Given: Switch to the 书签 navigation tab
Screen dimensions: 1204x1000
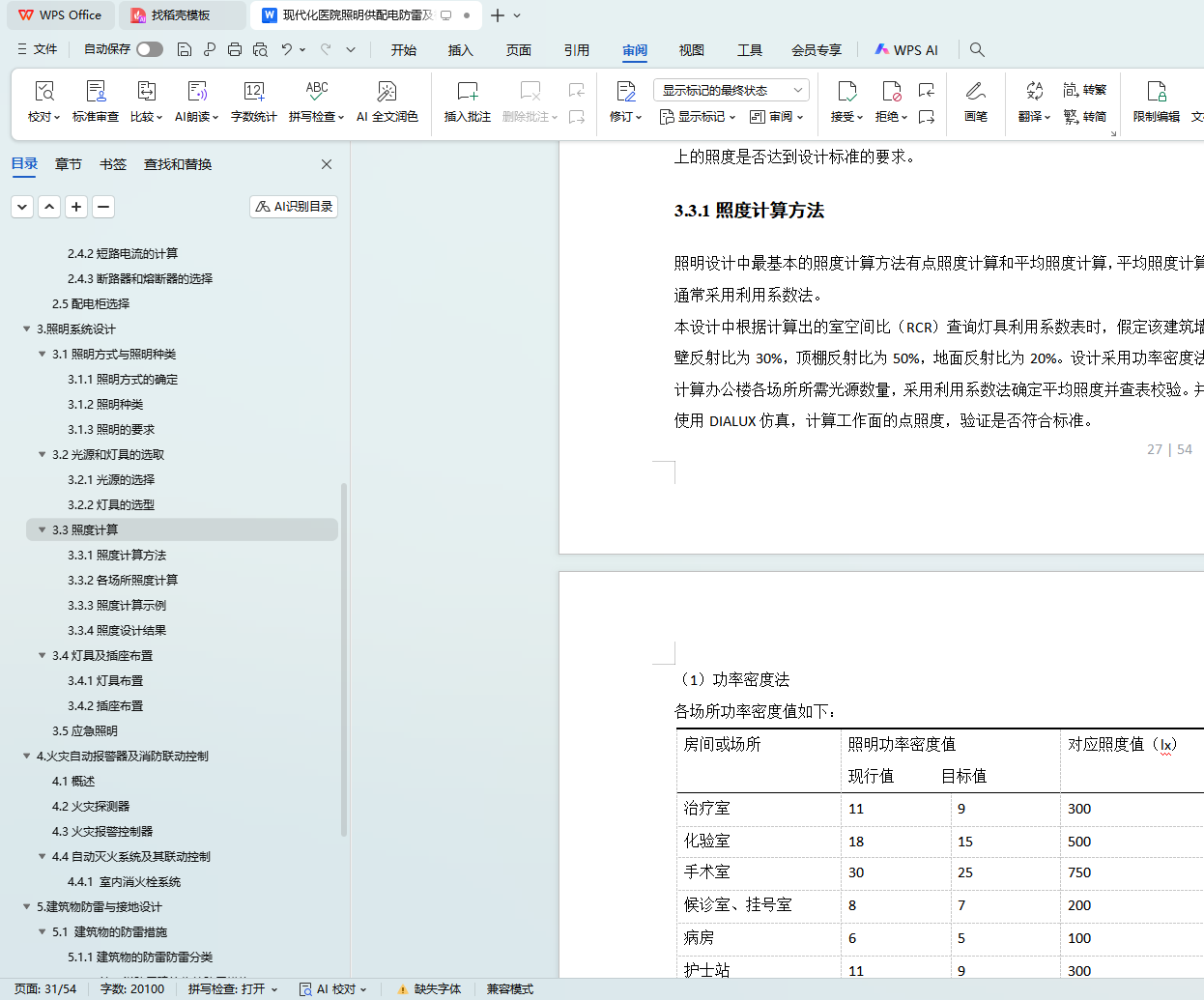Looking at the screenshot, I should click(x=113, y=164).
